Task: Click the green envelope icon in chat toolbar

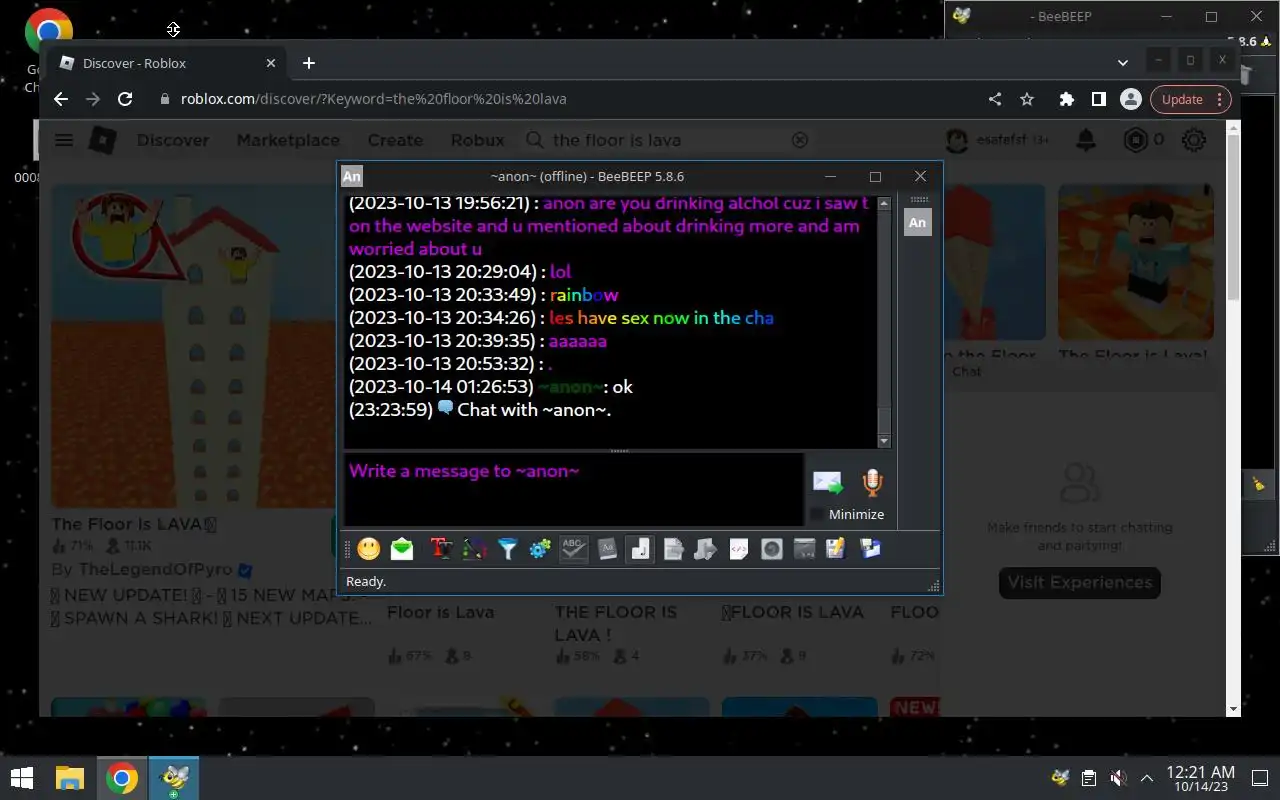Action: coord(402,549)
